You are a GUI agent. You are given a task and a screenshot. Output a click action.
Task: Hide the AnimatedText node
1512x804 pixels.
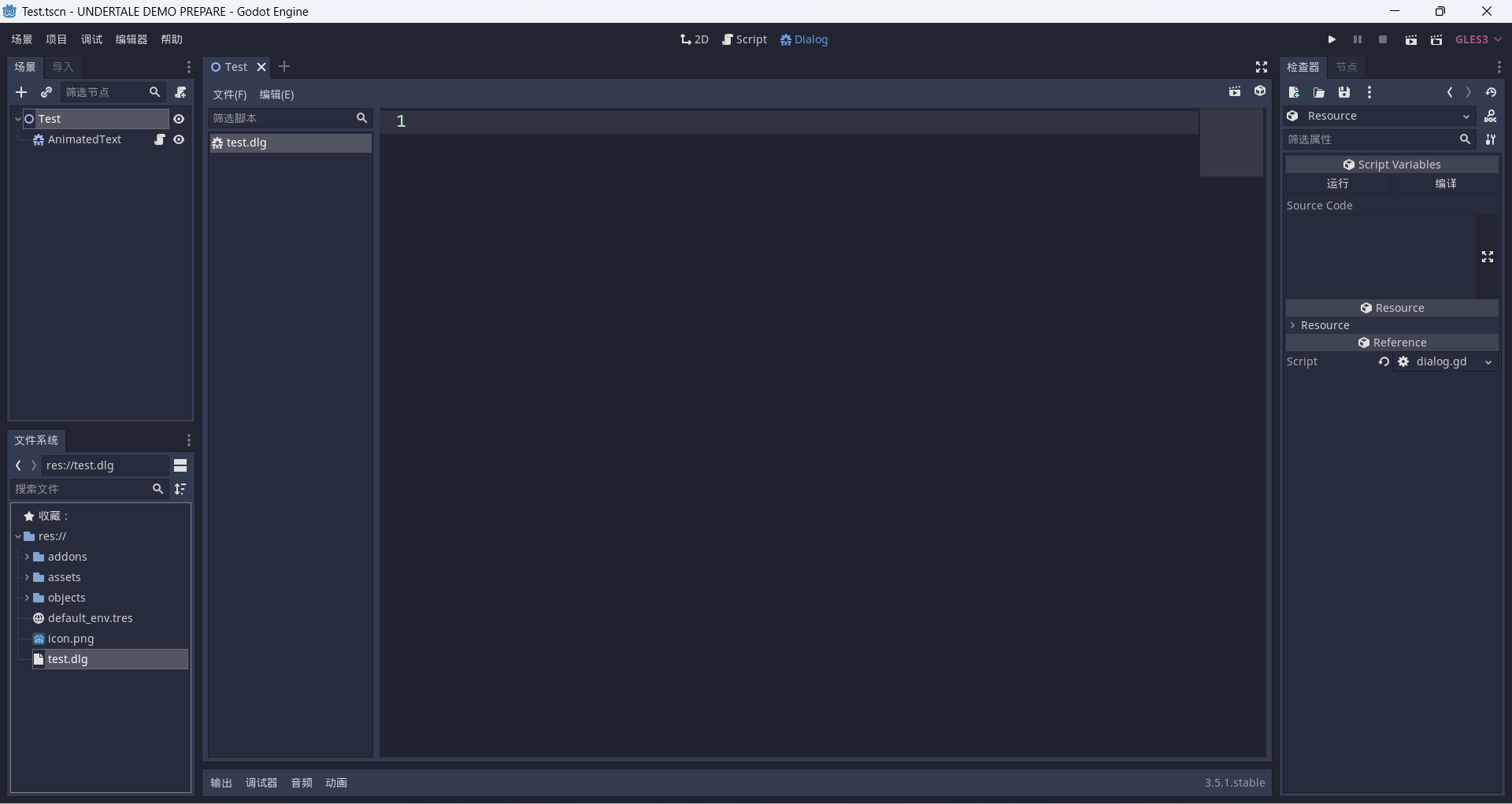click(179, 139)
